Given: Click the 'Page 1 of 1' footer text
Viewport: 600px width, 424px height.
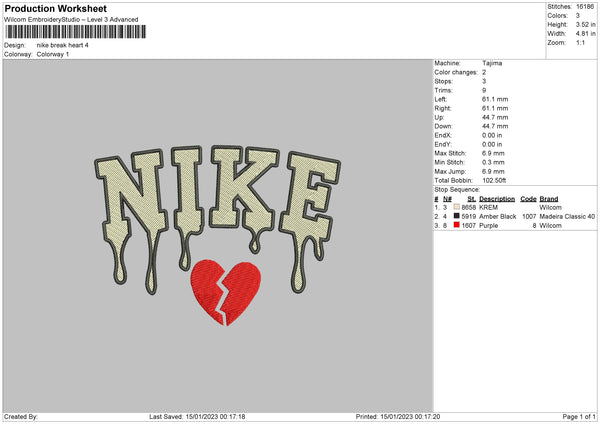Looking at the screenshot, I should pos(579,417).
